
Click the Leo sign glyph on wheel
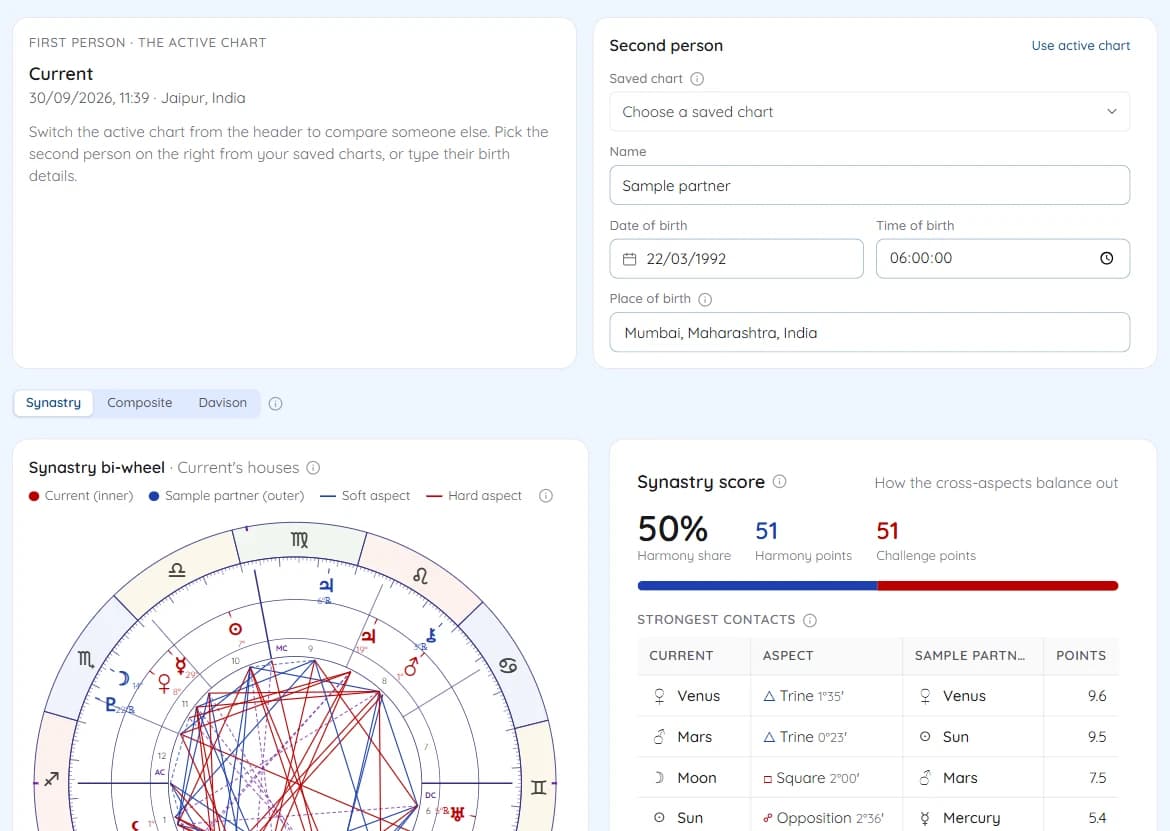[420, 576]
